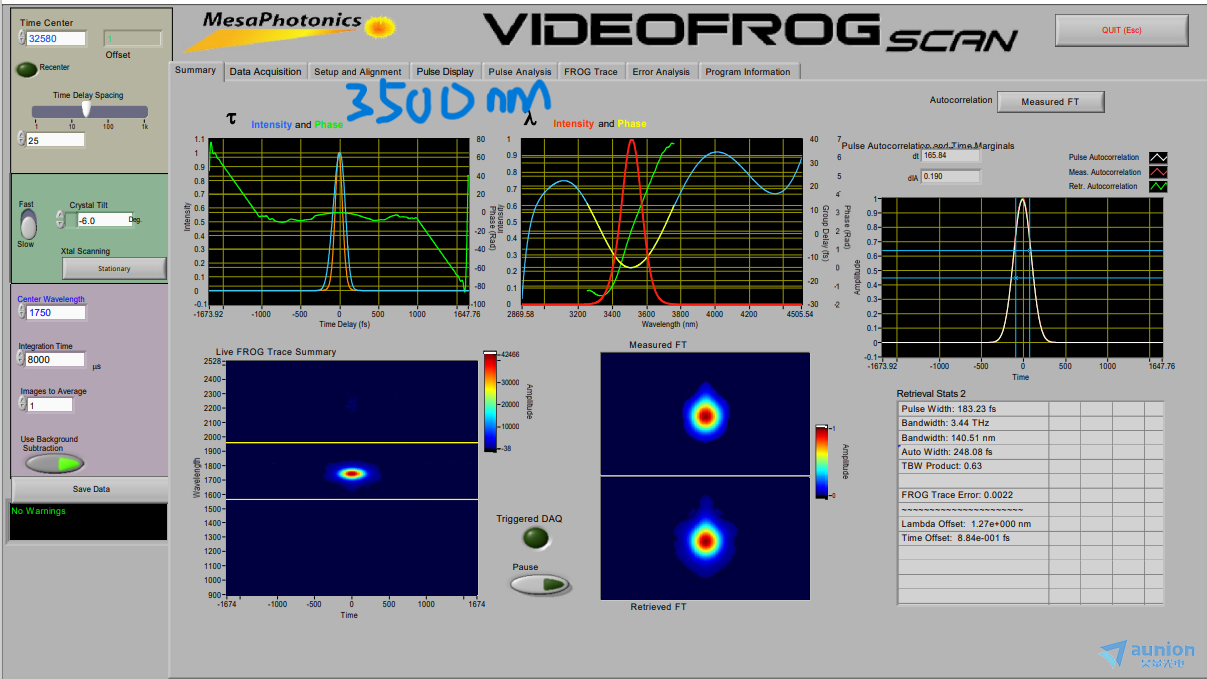This screenshot has width=1207, height=679.
Task: Click the QUIT (Esc) button
Action: [1121, 30]
